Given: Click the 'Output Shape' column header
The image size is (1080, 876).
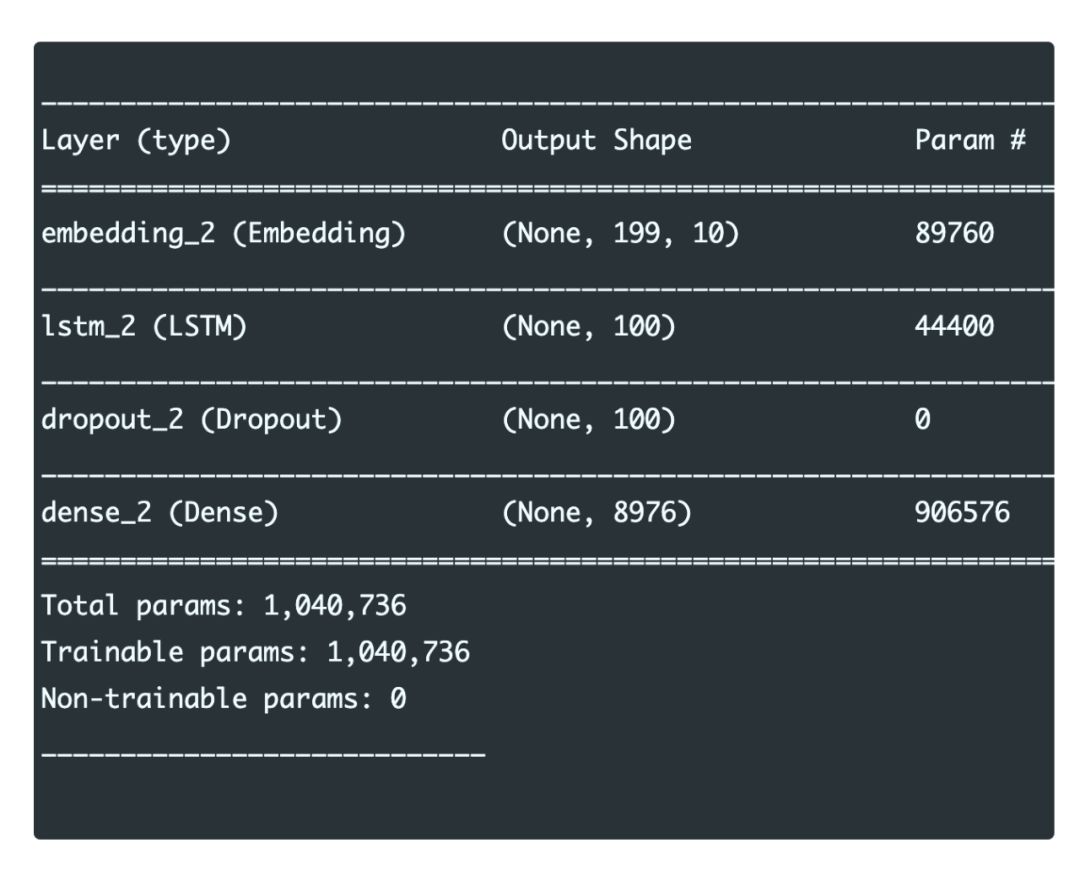Looking at the screenshot, I should (596, 141).
